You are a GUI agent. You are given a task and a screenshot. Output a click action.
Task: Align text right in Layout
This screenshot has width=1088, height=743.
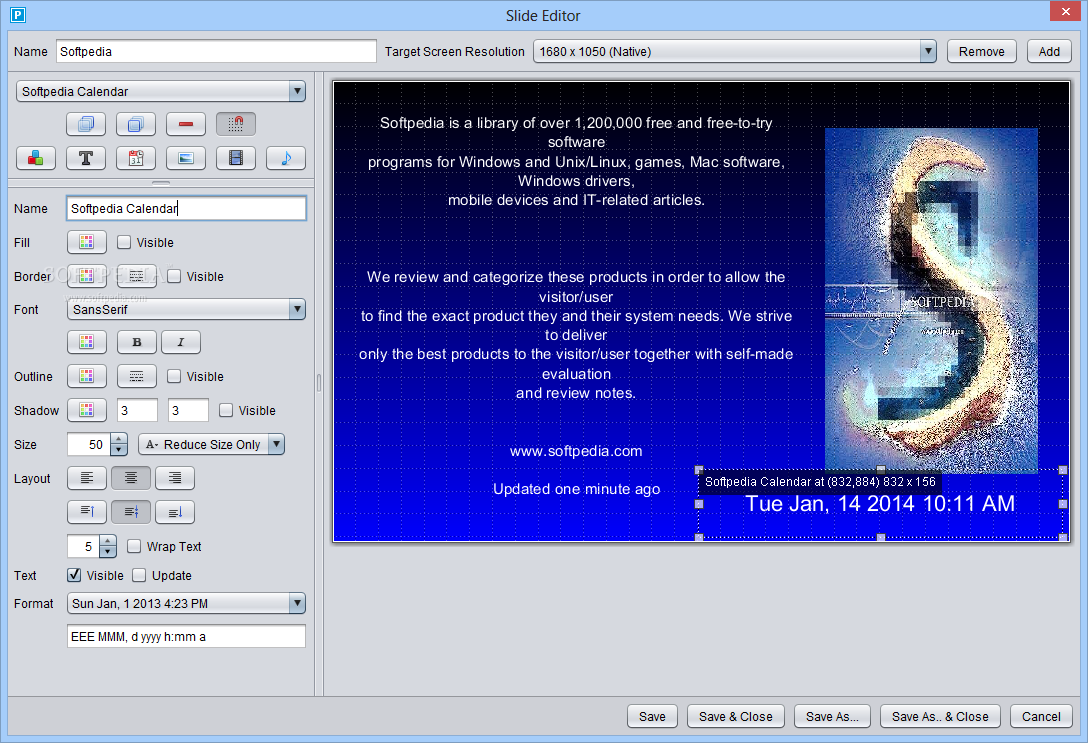point(175,478)
